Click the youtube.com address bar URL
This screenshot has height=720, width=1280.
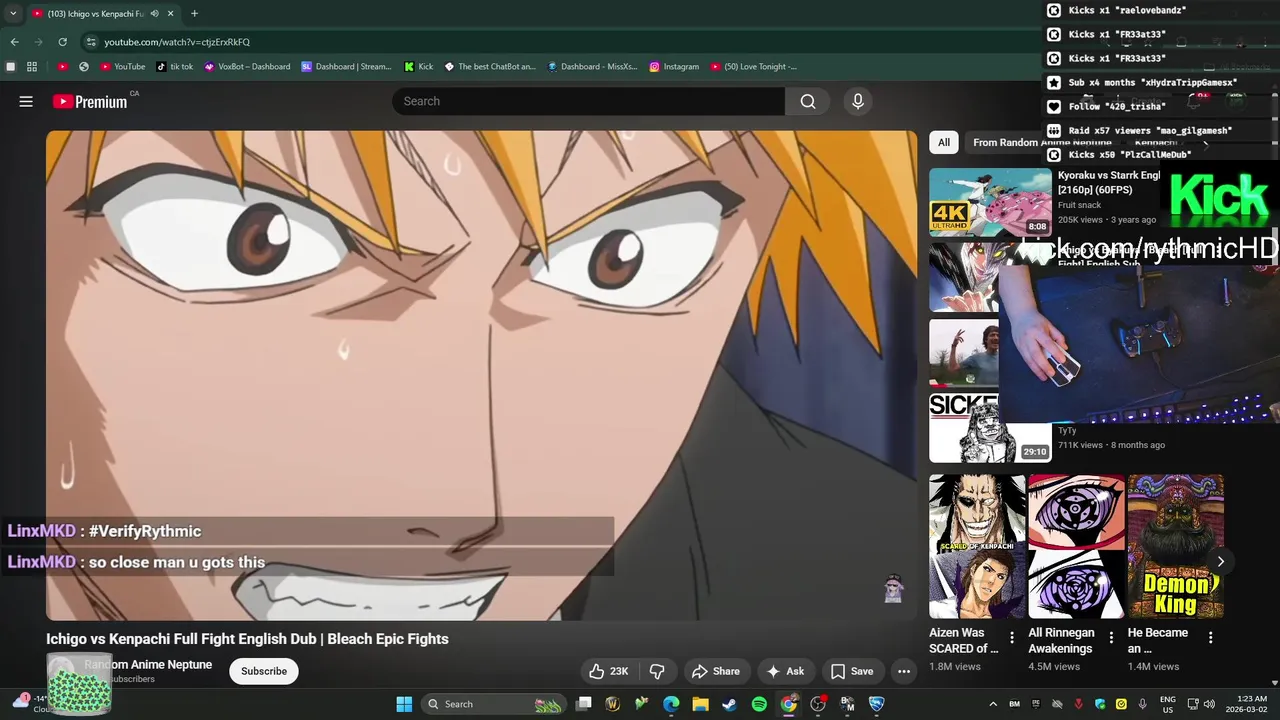[177, 42]
